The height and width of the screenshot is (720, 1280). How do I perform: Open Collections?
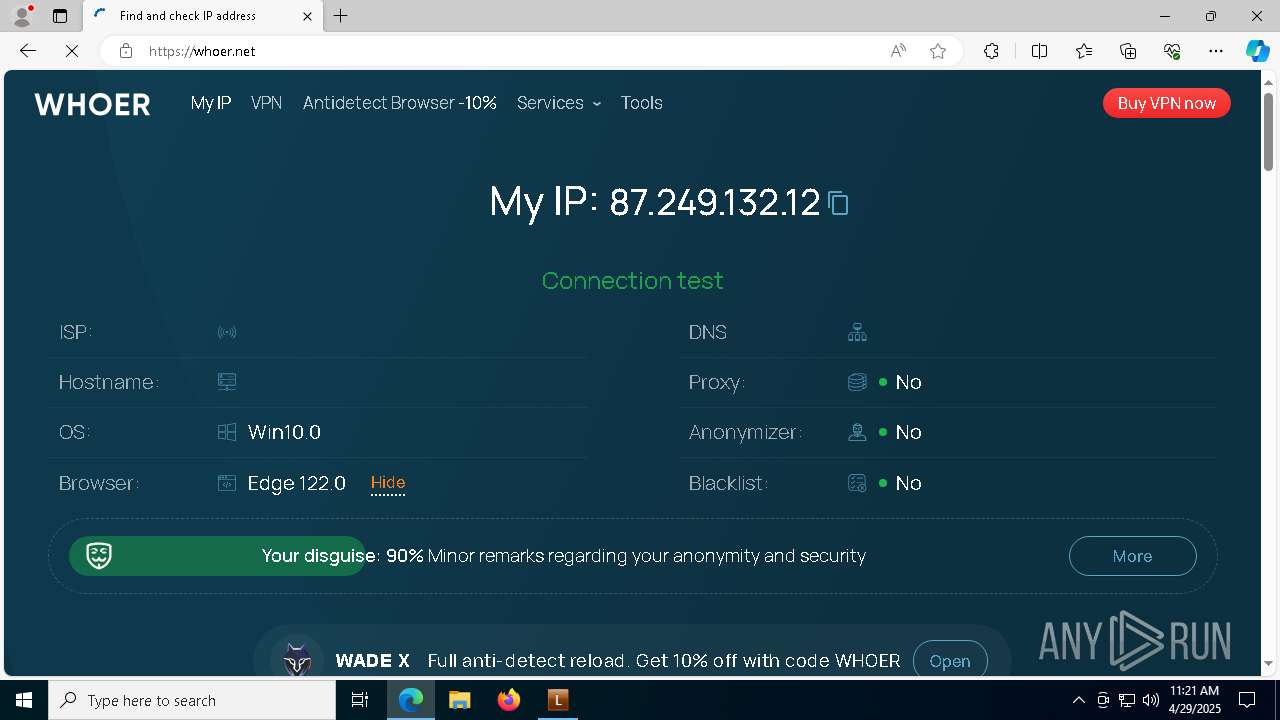pyautogui.click(x=1128, y=51)
